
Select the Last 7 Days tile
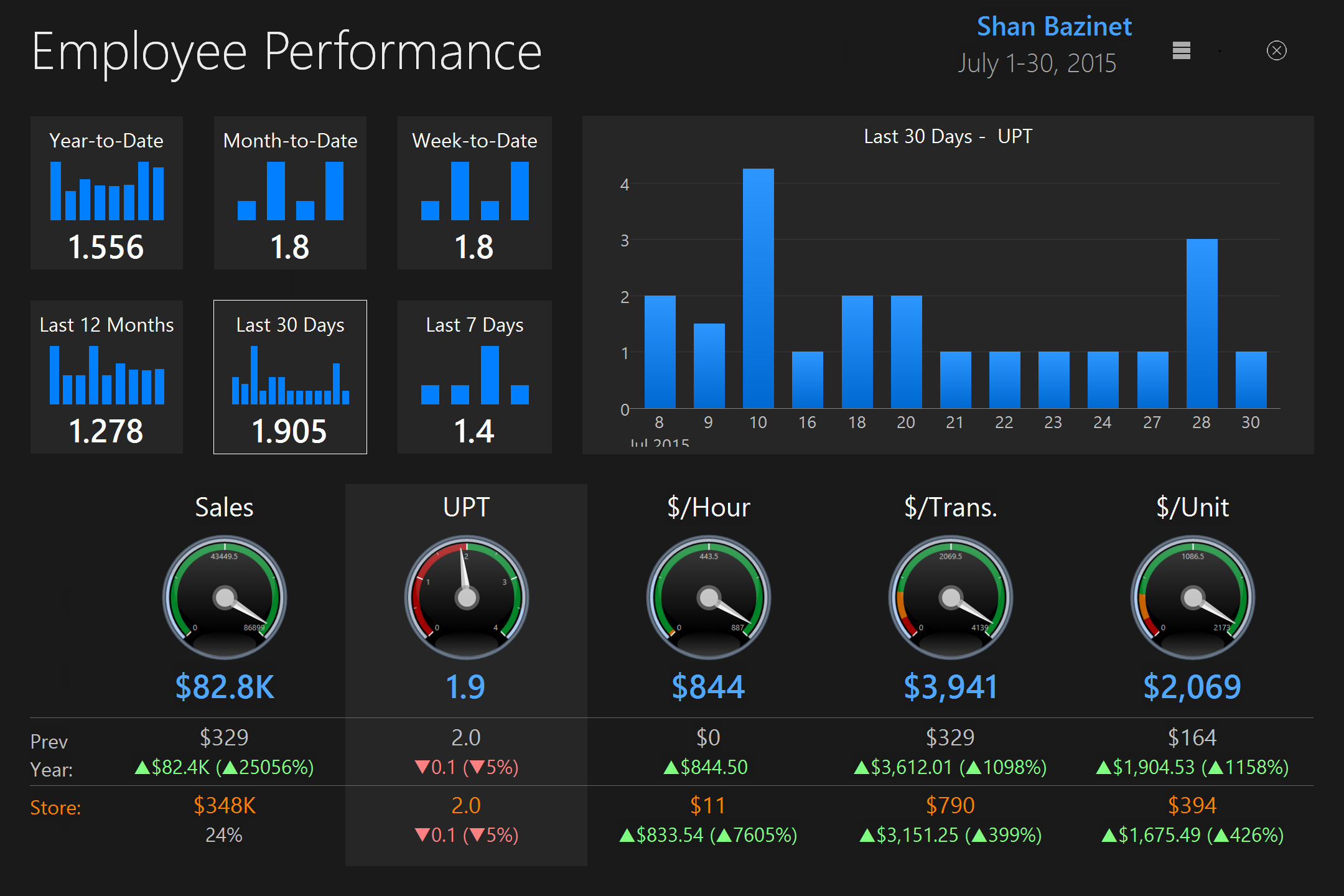(474, 377)
